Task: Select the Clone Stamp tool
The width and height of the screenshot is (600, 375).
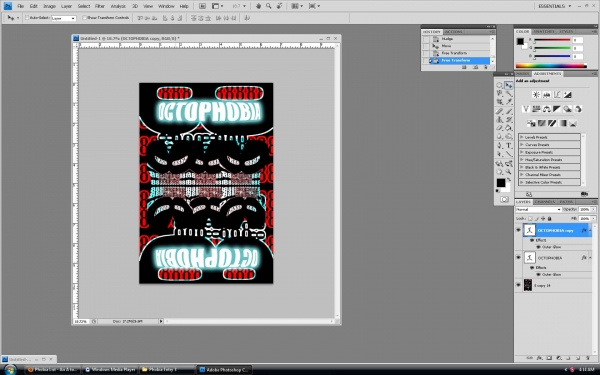Action: 499,119
